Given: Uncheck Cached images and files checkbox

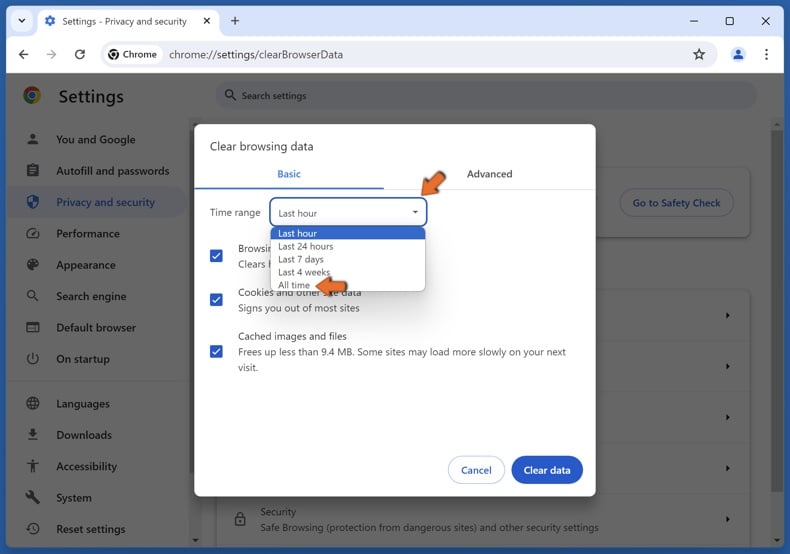Looking at the screenshot, I should [216, 351].
